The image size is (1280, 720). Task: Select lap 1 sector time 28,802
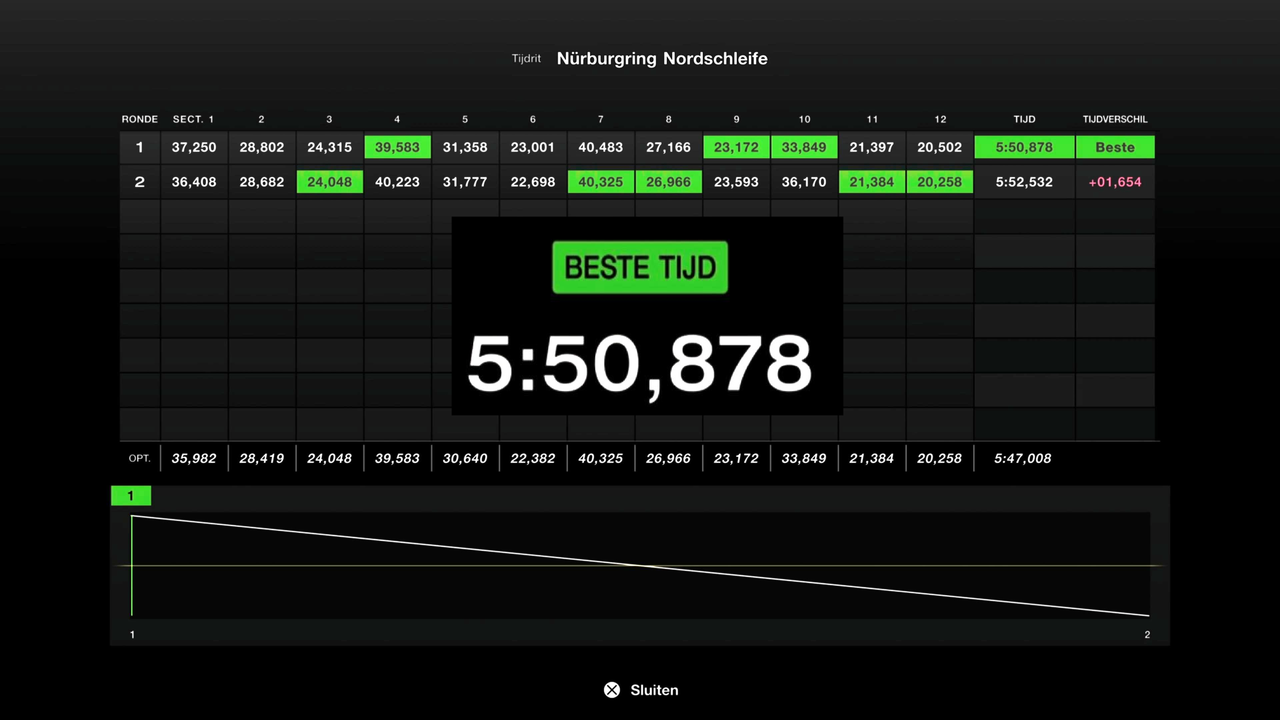coord(262,147)
